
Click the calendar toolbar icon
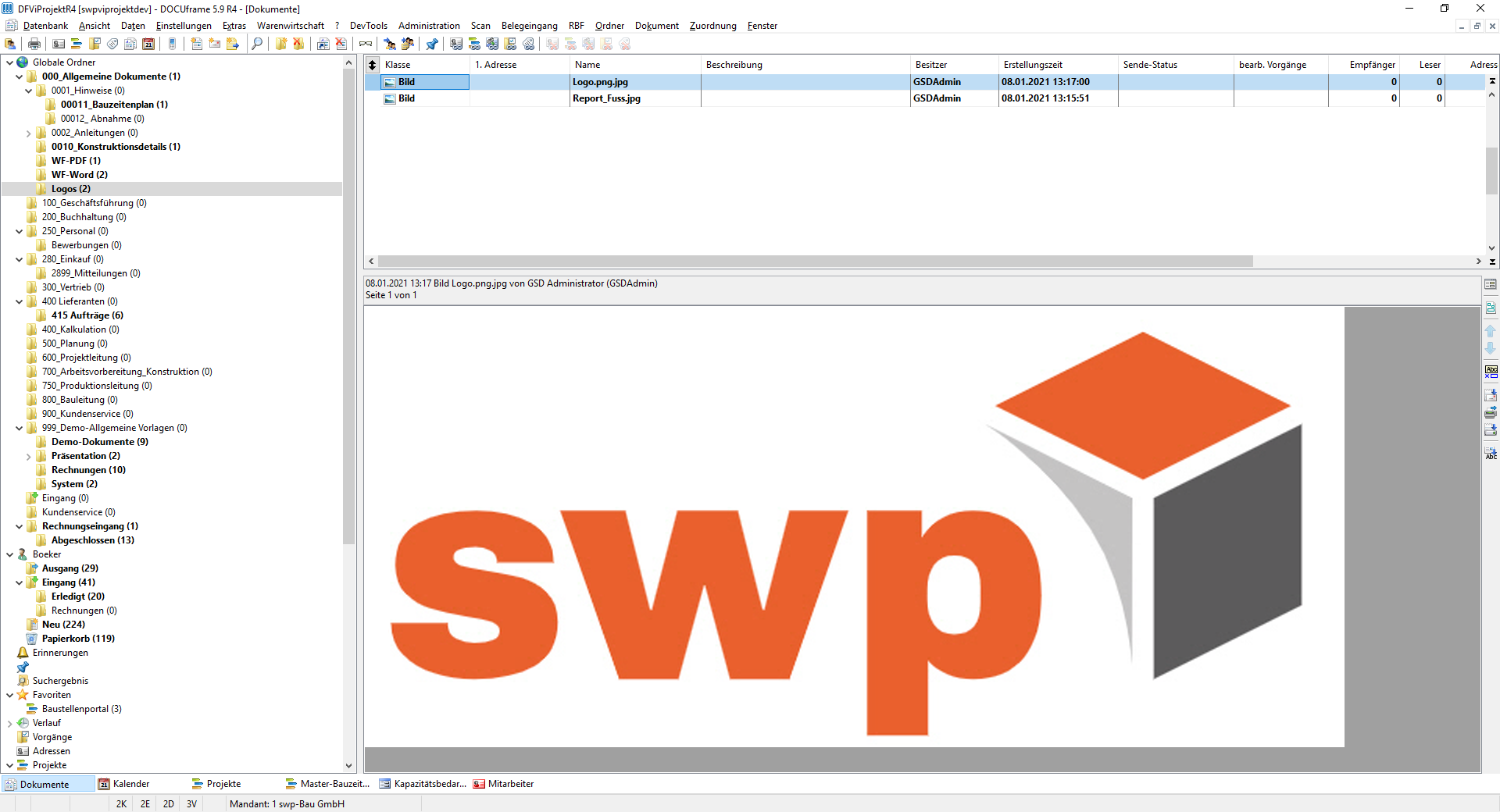[x=148, y=44]
